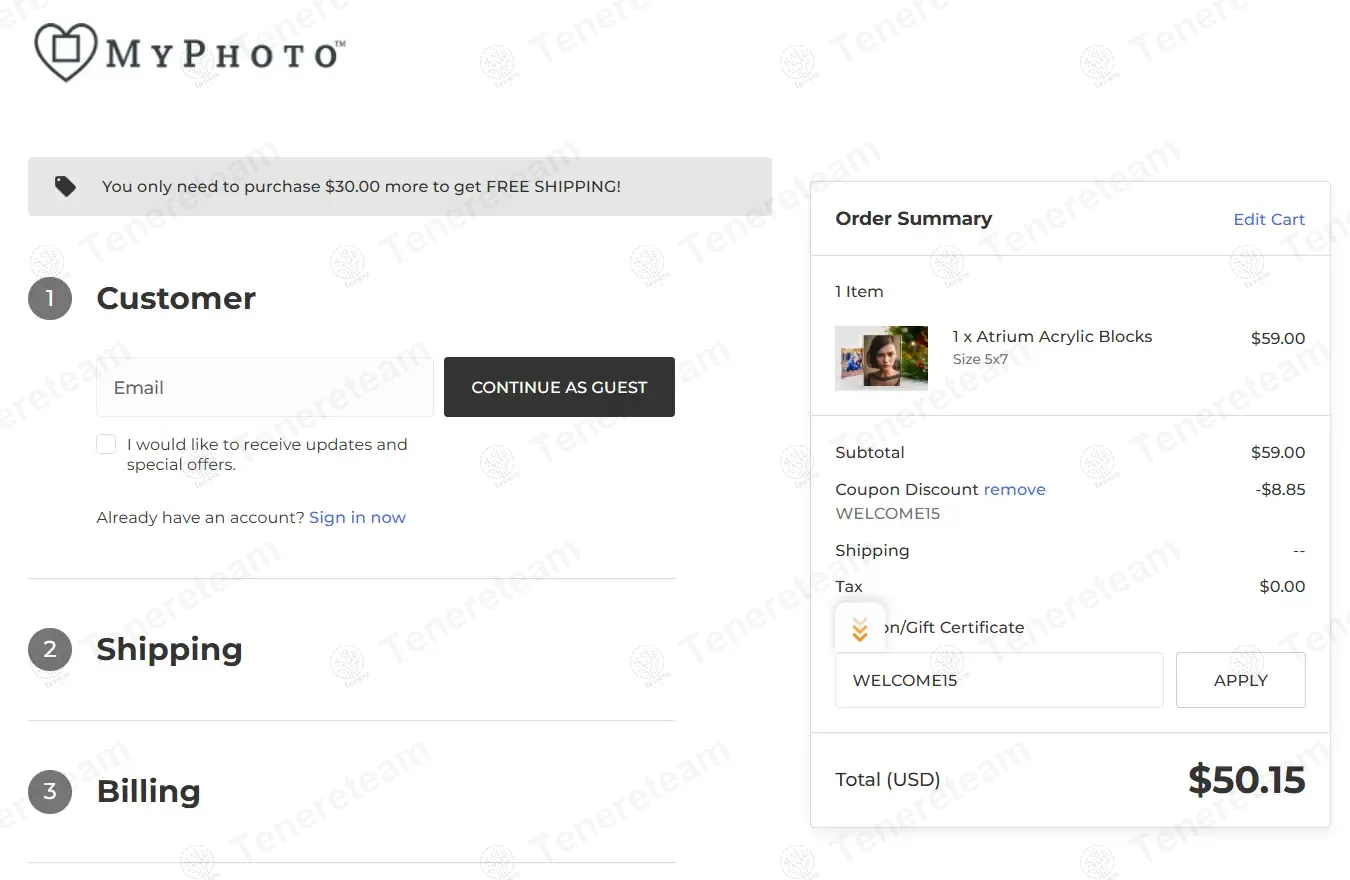
Task: Focus the Email input field
Action: (x=265, y=387)
